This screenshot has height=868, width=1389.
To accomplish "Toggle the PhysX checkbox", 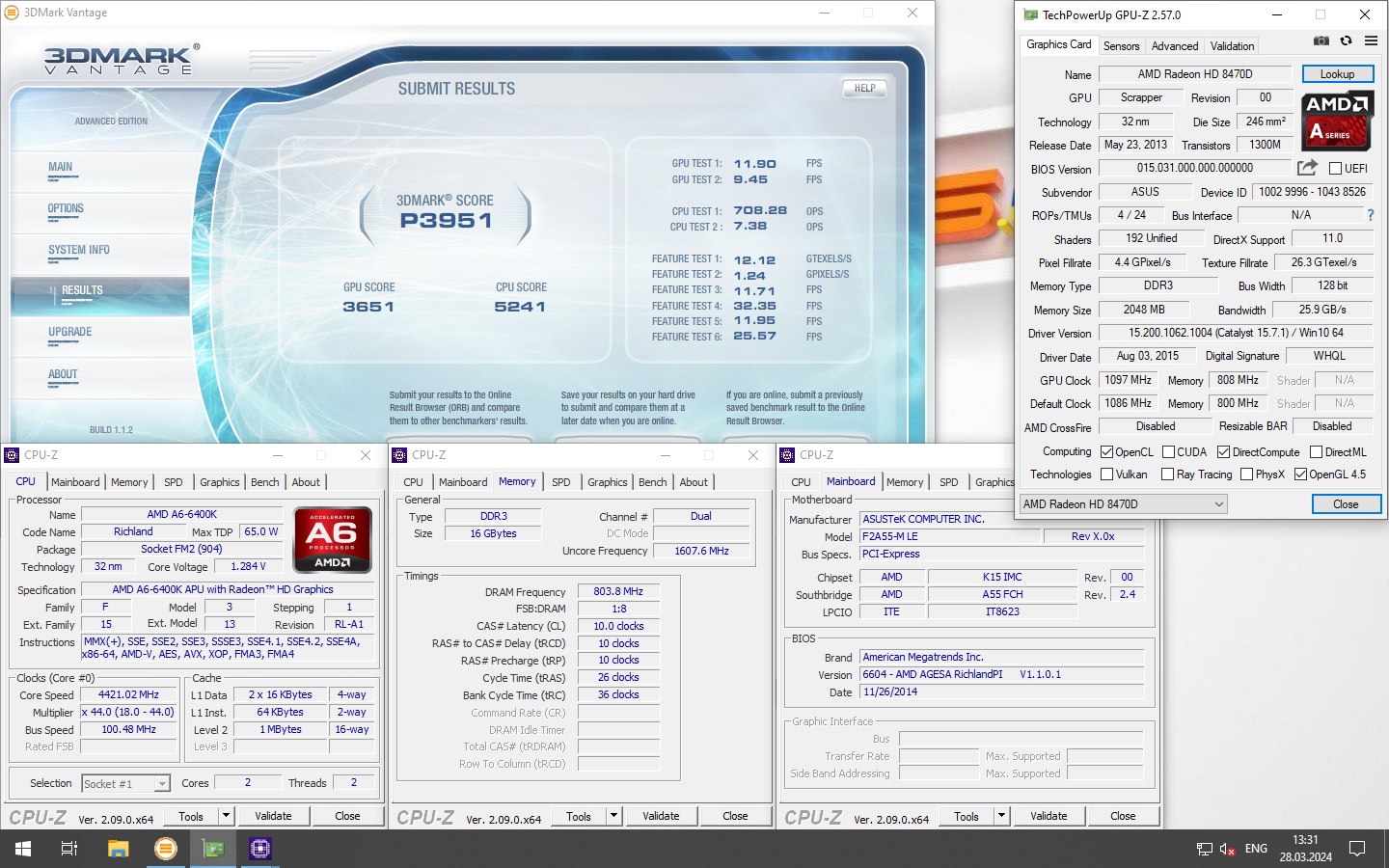I will click(1246, 475).
